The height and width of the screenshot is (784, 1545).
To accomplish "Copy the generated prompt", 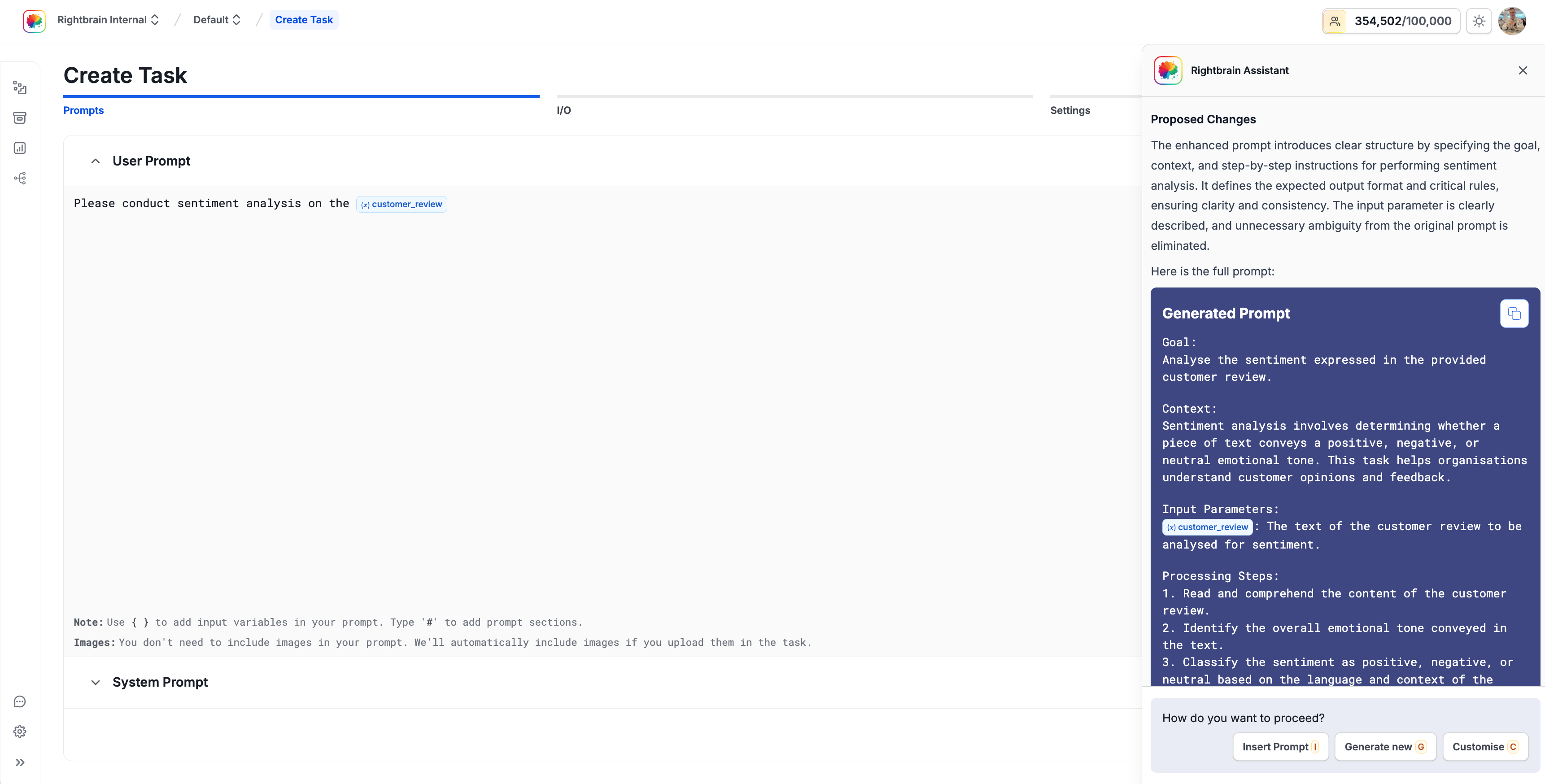I will [x=1514, y=313].
